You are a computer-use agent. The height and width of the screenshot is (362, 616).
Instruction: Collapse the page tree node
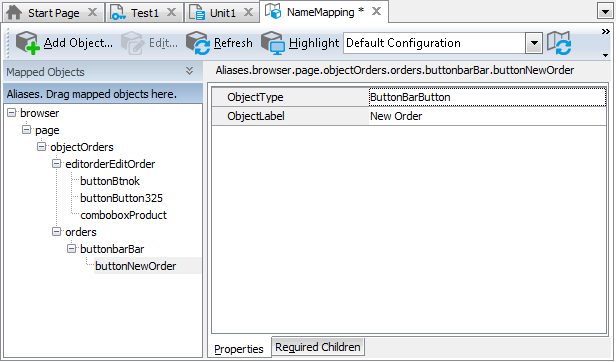(26, 129)
